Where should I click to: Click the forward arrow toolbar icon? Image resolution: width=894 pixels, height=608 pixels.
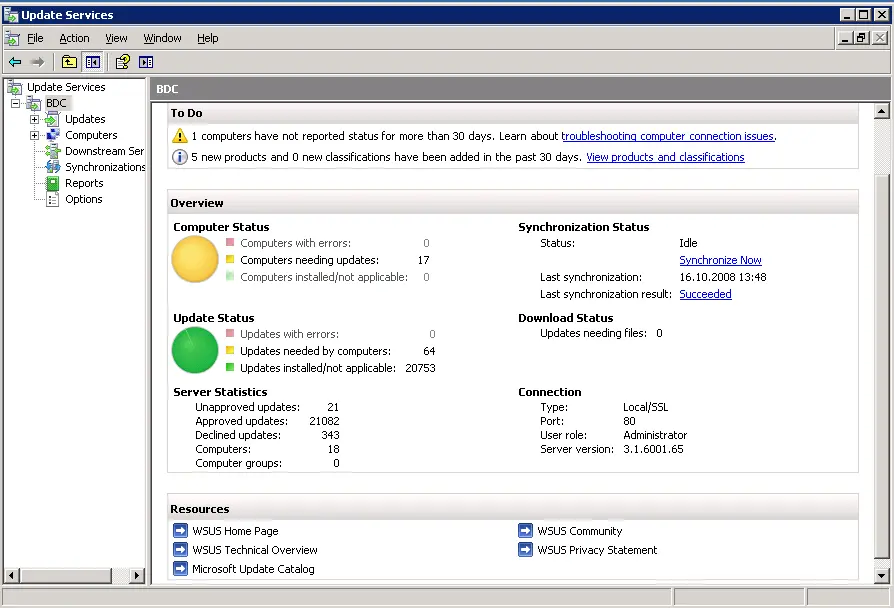pos(38,62)
